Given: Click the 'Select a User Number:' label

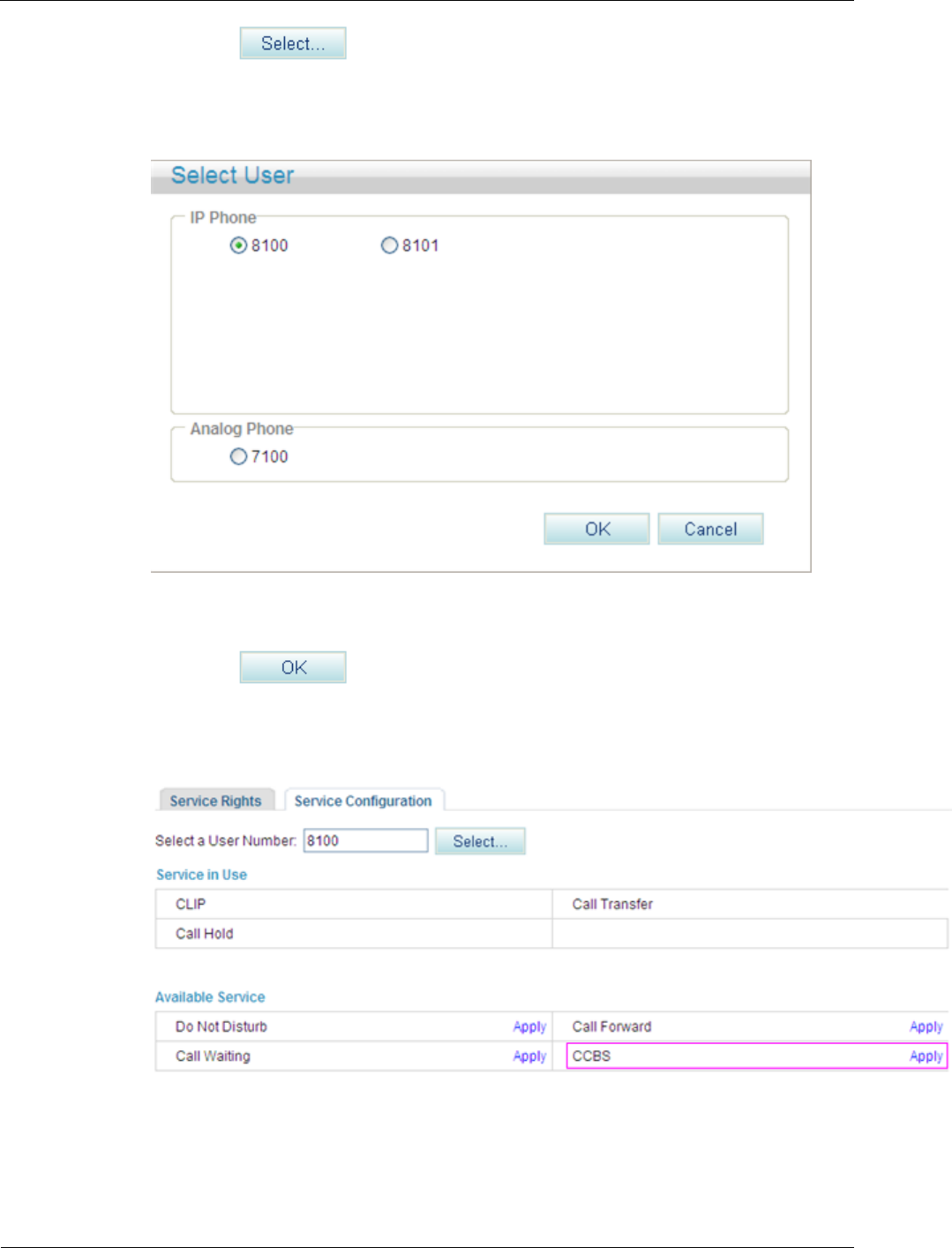Looking at the screenshot, I should click(x=226, y=841).
